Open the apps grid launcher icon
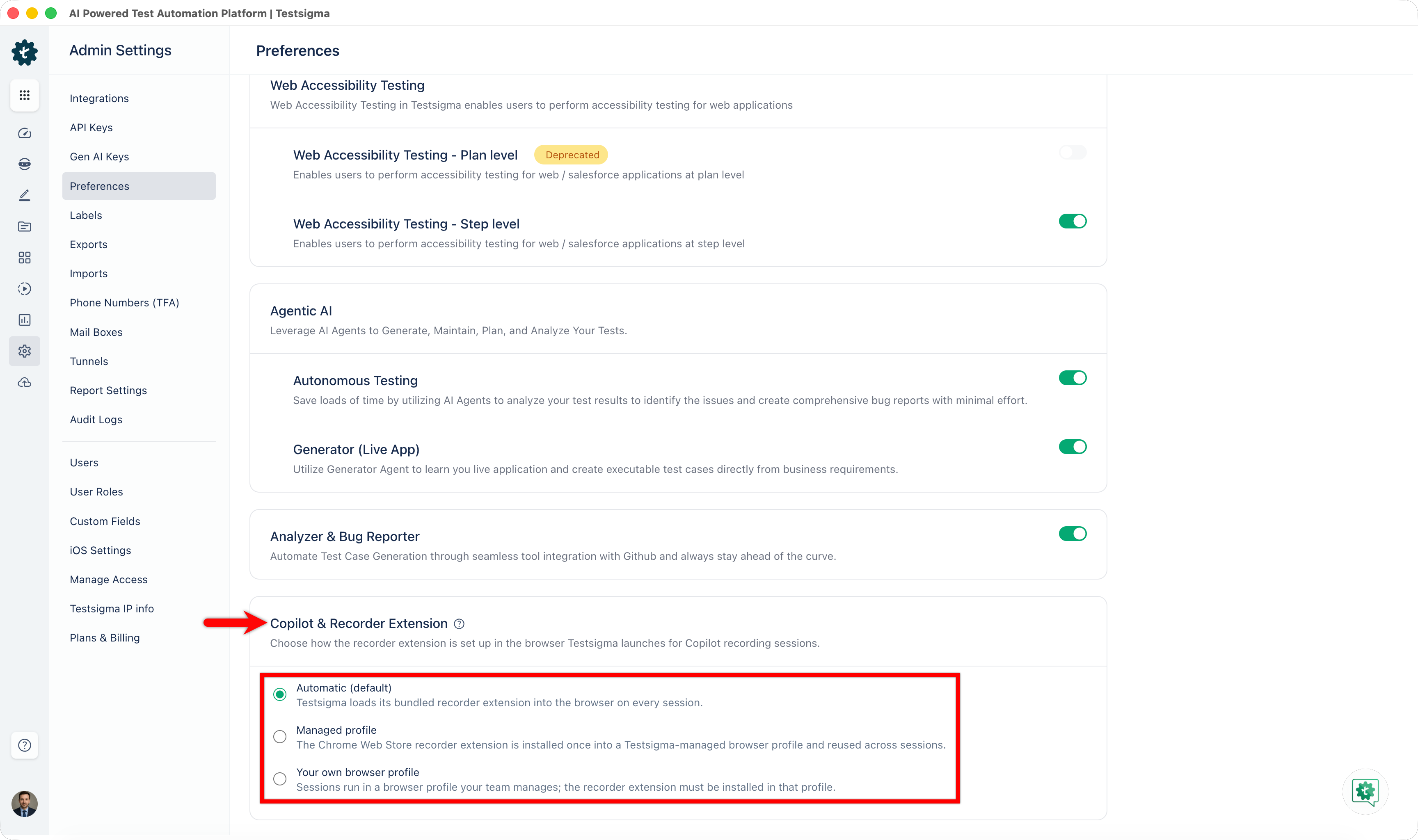This screenshot has width=1418, height=840. click(24, 95)
